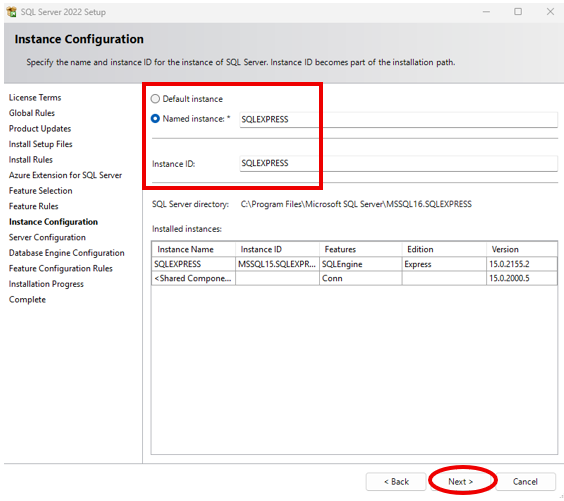Open the Global Rules step

pos(32,113)
